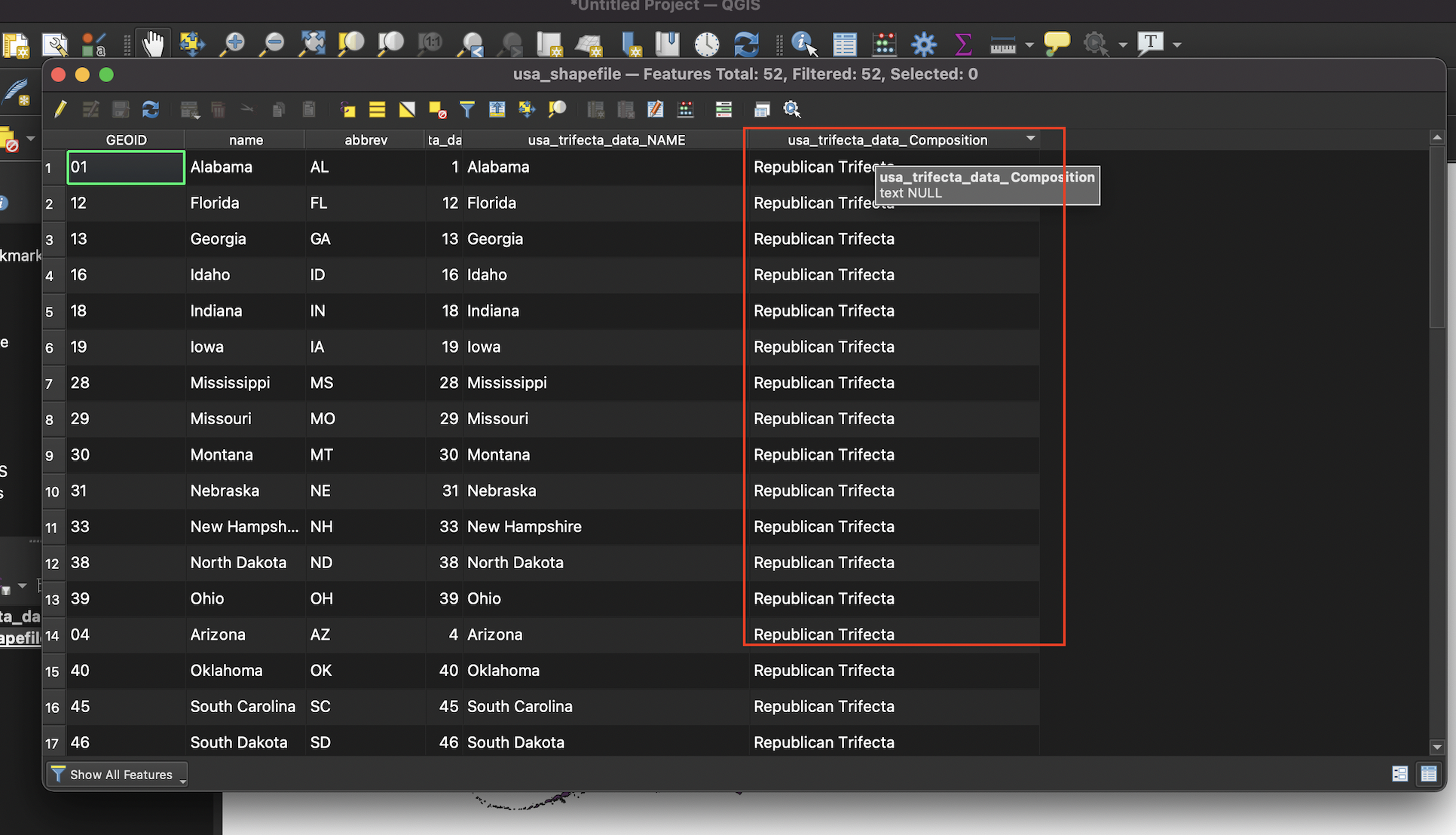Open the Show All Features filter menu
Screen dimensions: 1456x835
117,774
